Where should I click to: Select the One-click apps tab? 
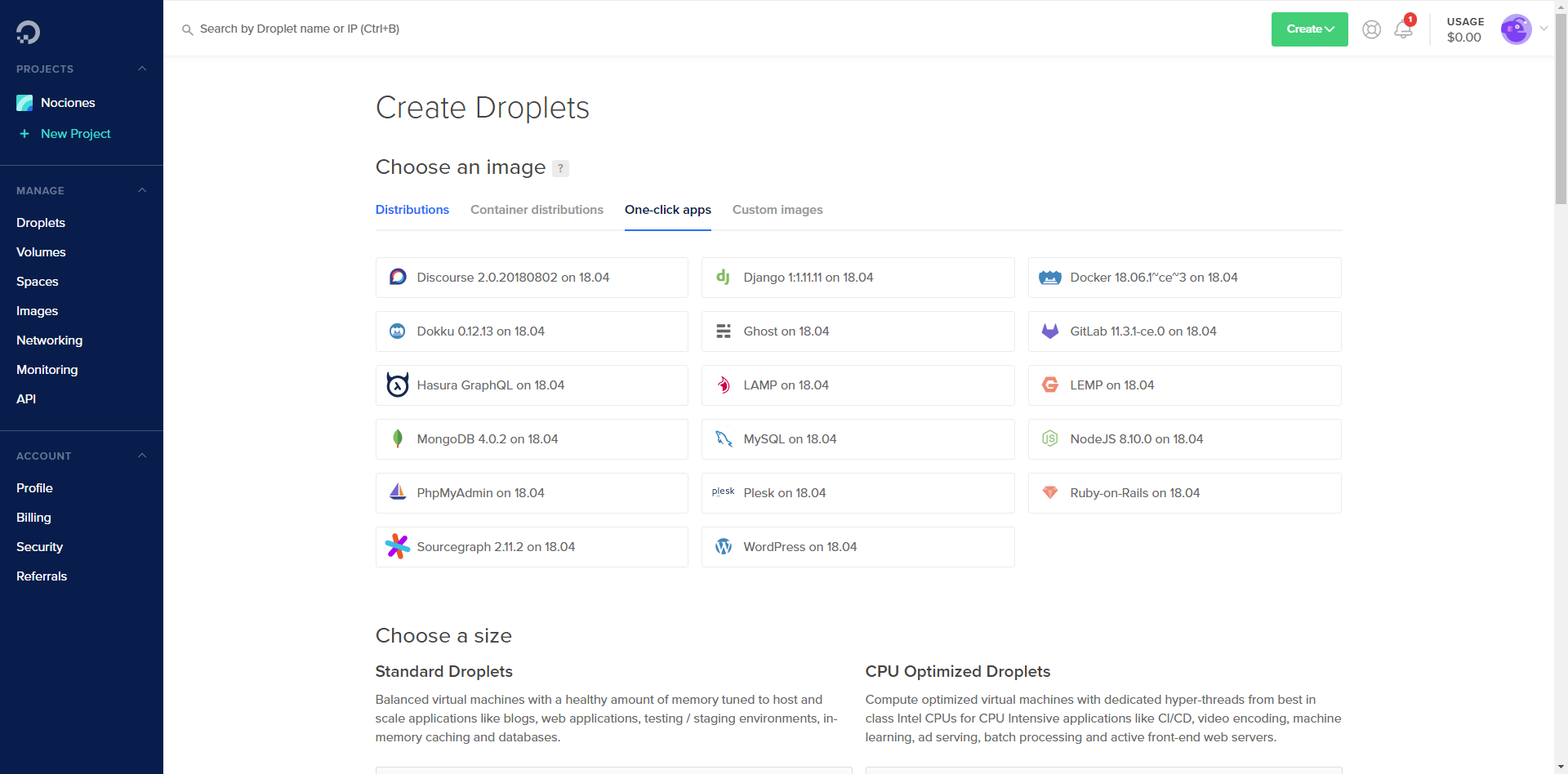coord(668,210)
